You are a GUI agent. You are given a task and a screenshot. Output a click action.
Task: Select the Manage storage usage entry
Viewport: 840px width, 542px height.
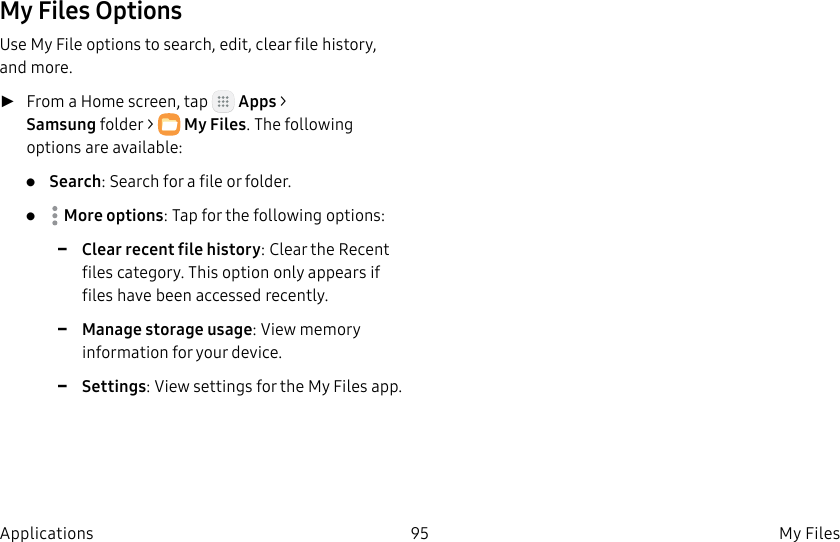click(167, 330)
